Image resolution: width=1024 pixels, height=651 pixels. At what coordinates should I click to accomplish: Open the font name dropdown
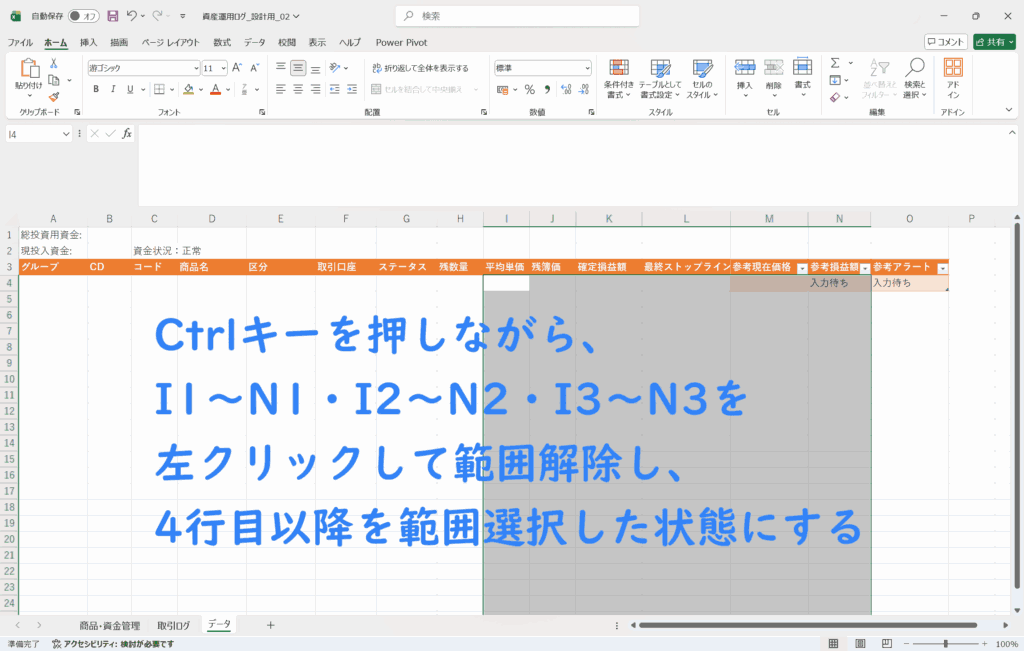click(196, 68)
